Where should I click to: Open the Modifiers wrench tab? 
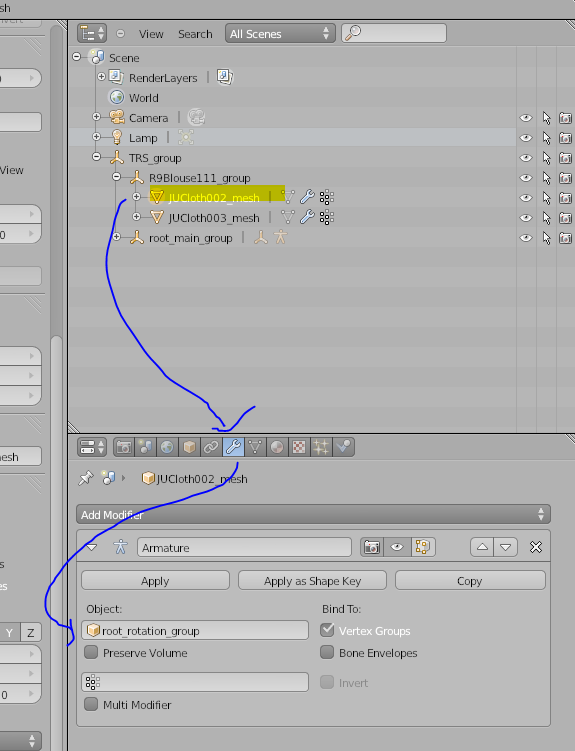[233, 447]
